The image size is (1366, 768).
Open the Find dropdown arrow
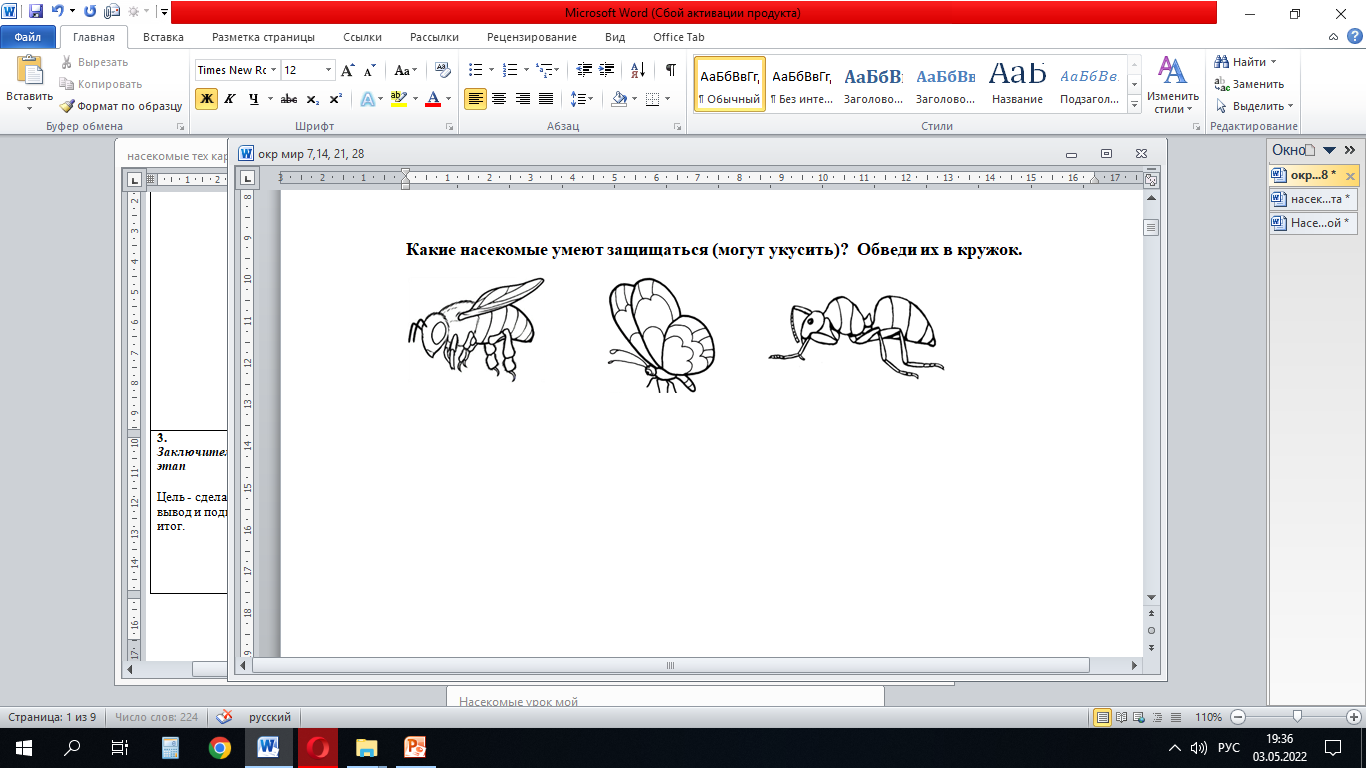click(x=1273, y=62)
